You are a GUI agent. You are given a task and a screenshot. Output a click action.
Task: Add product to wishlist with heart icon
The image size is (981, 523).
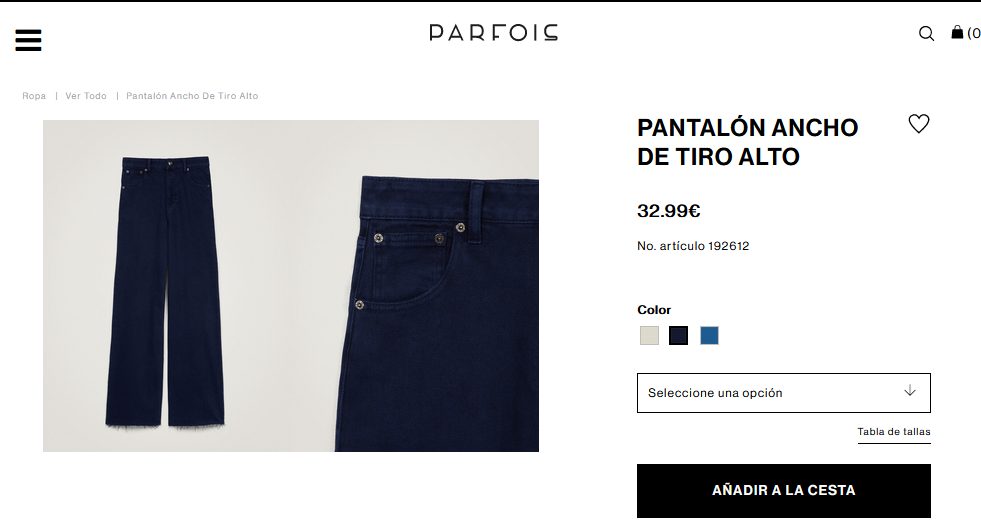918,124
